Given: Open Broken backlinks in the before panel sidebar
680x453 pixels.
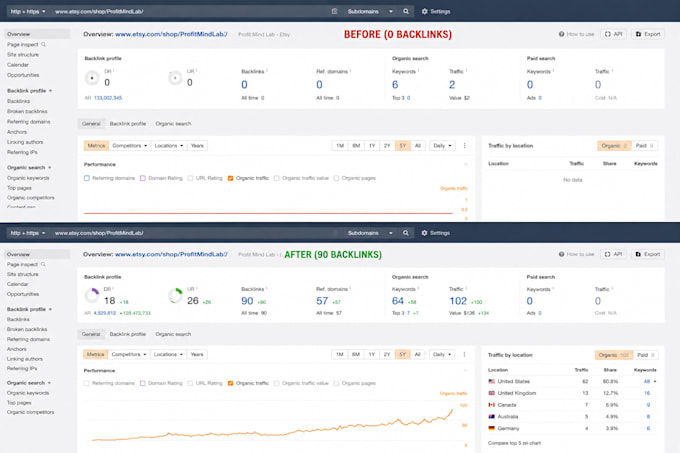Looking at the screenshot, I should [27, 111].
